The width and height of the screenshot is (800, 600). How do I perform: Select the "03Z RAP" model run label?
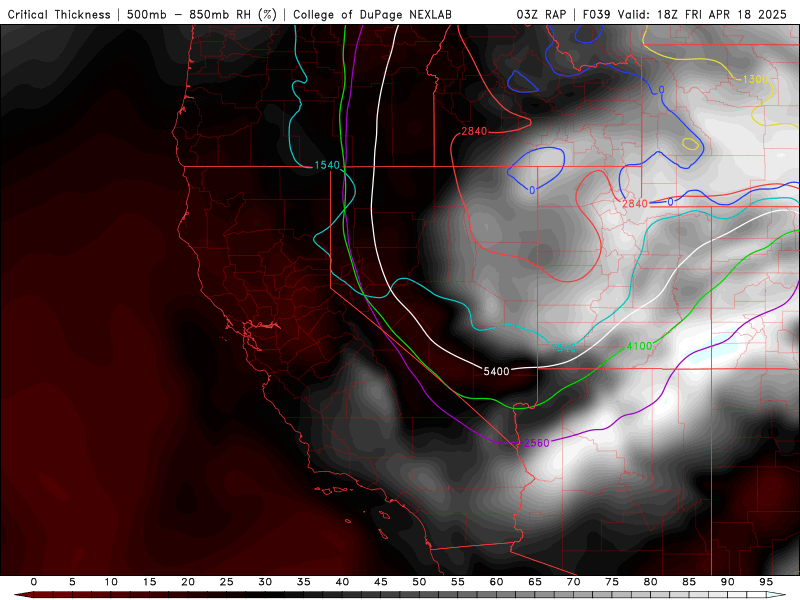(541, 15)
